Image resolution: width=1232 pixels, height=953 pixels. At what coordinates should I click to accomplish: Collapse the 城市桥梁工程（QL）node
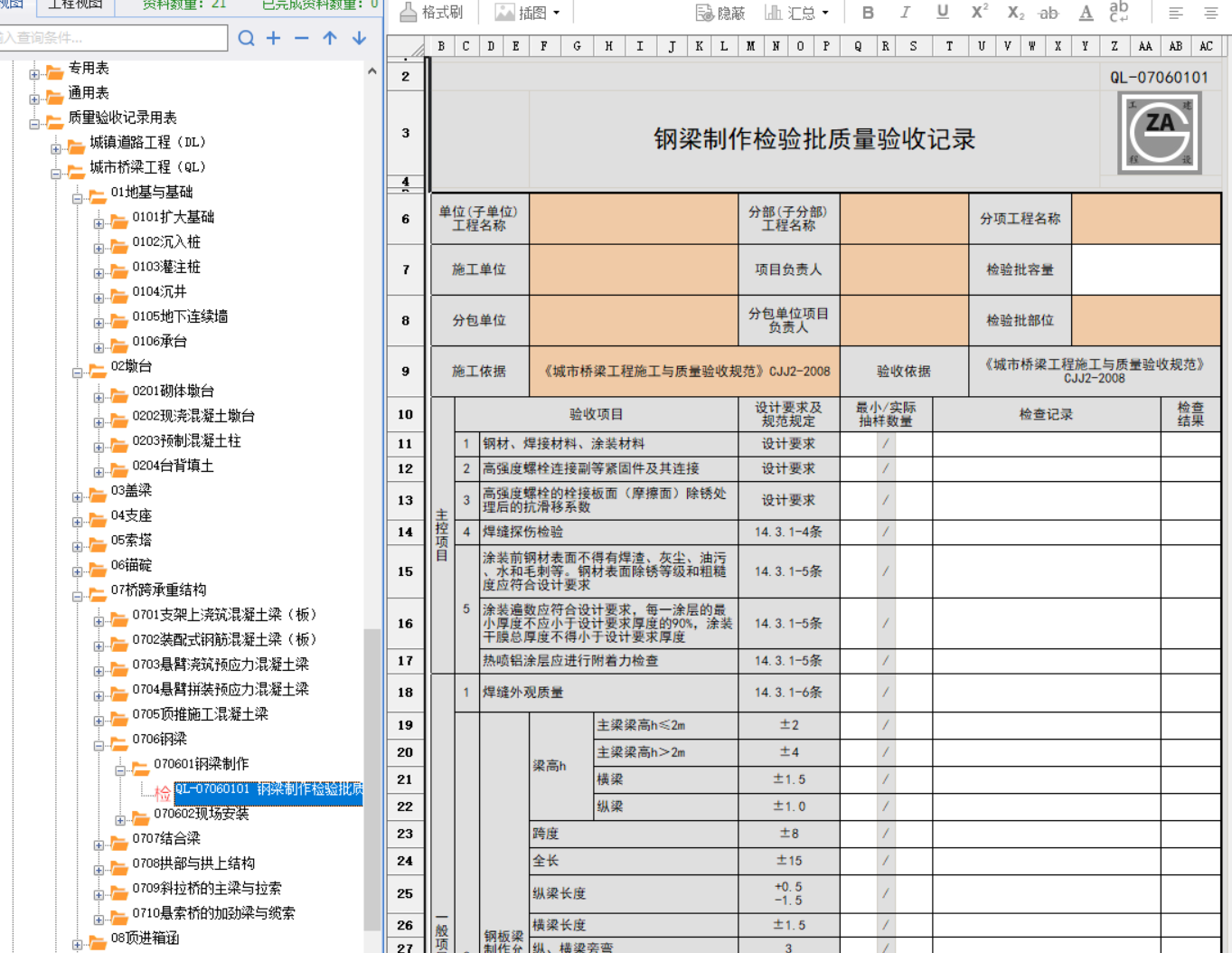click(x=56, y=174)
